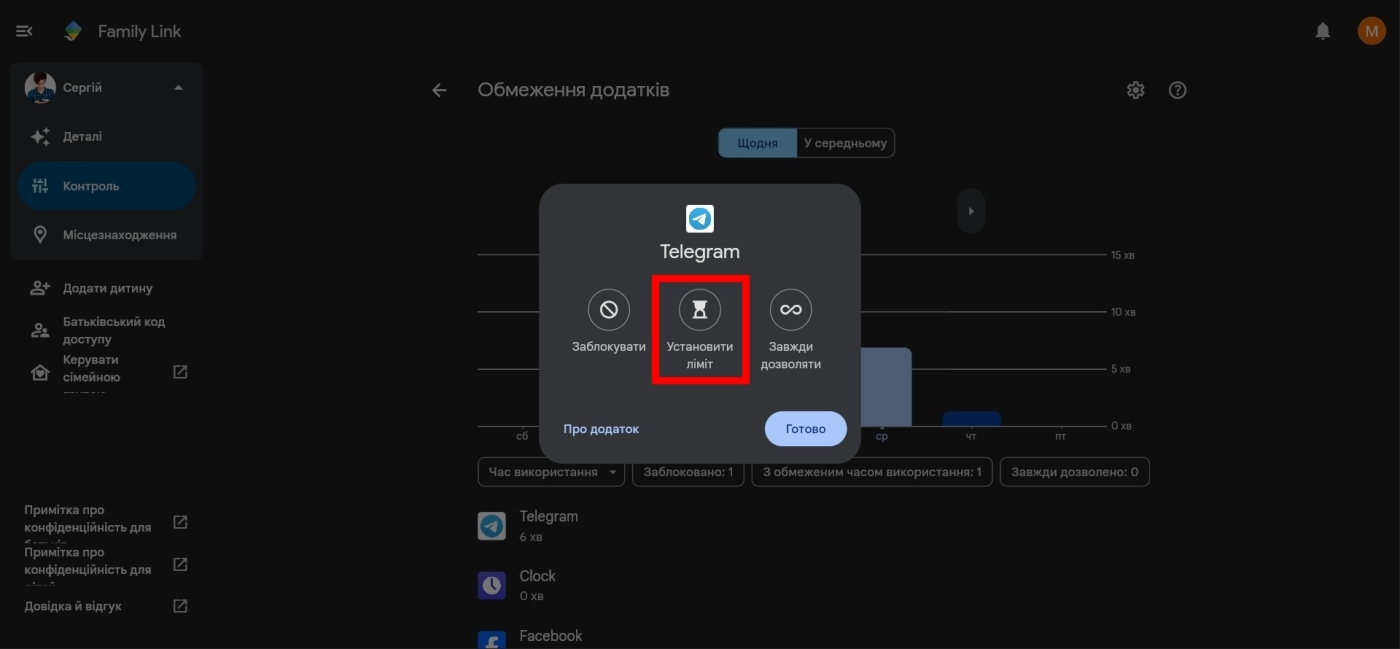Choose Установити ліміт for Telegram
The width and height of the screenshot is (1400, 649).
coord(700,331)
